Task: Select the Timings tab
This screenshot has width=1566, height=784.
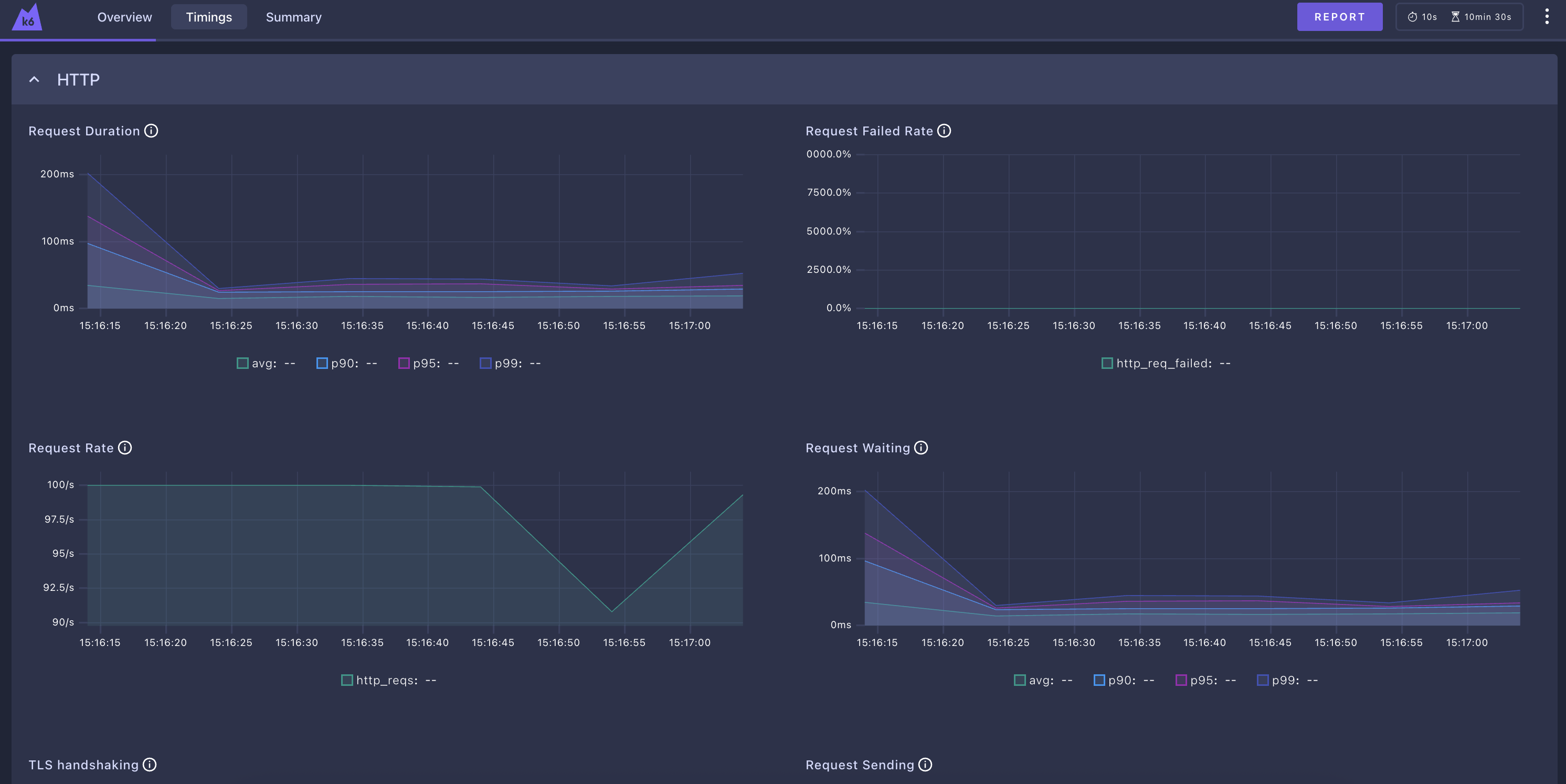Action: point(208,17)
